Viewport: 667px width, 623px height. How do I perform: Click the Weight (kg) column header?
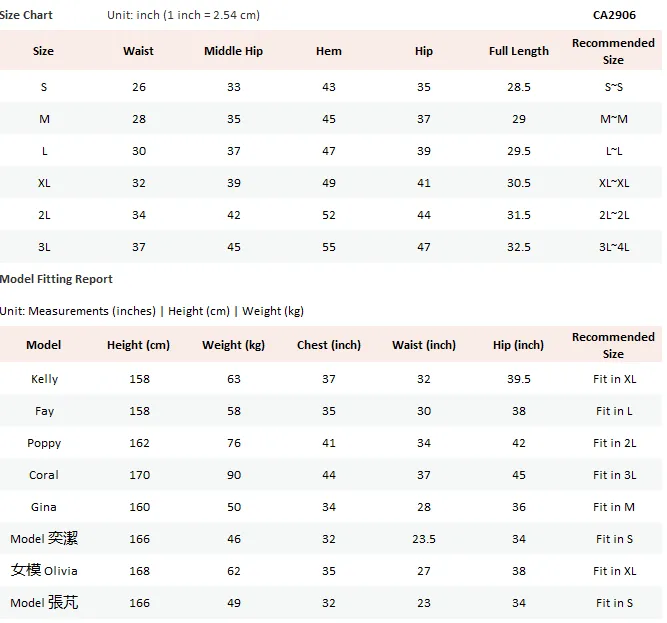tap(234, 345)
